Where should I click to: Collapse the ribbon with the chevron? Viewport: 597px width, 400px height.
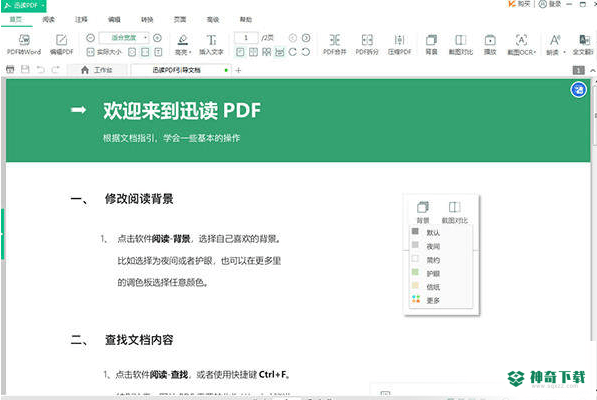(x=592, y=70)
